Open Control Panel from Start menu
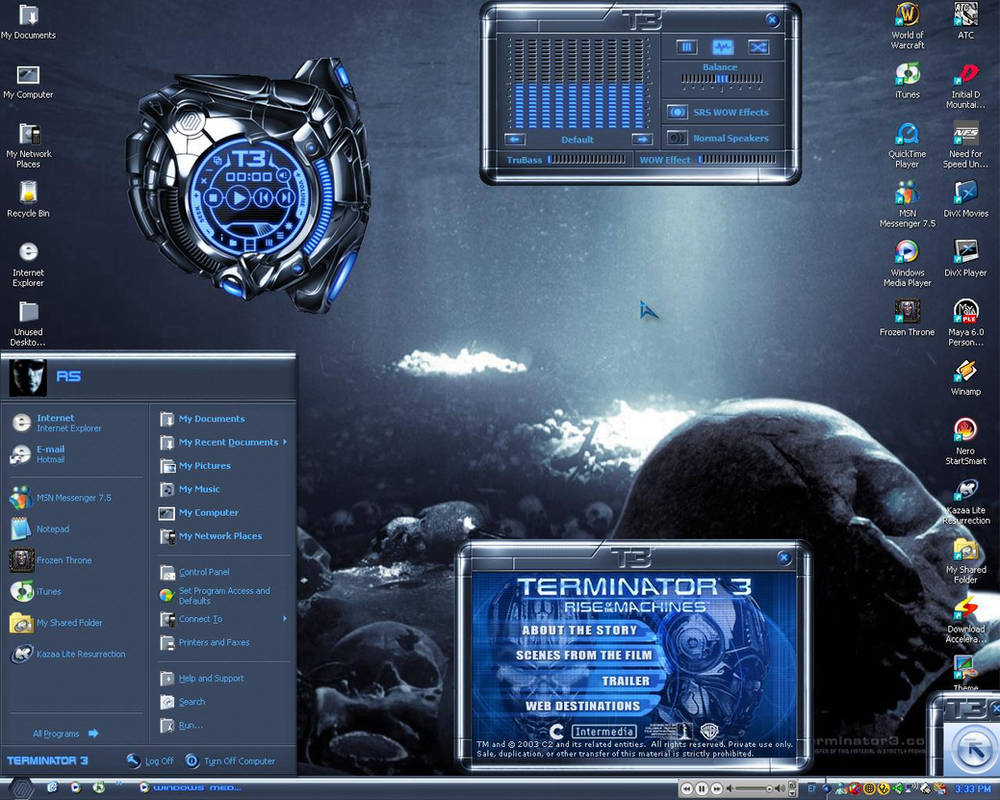 pyautogui.click(x=223, y=572)
